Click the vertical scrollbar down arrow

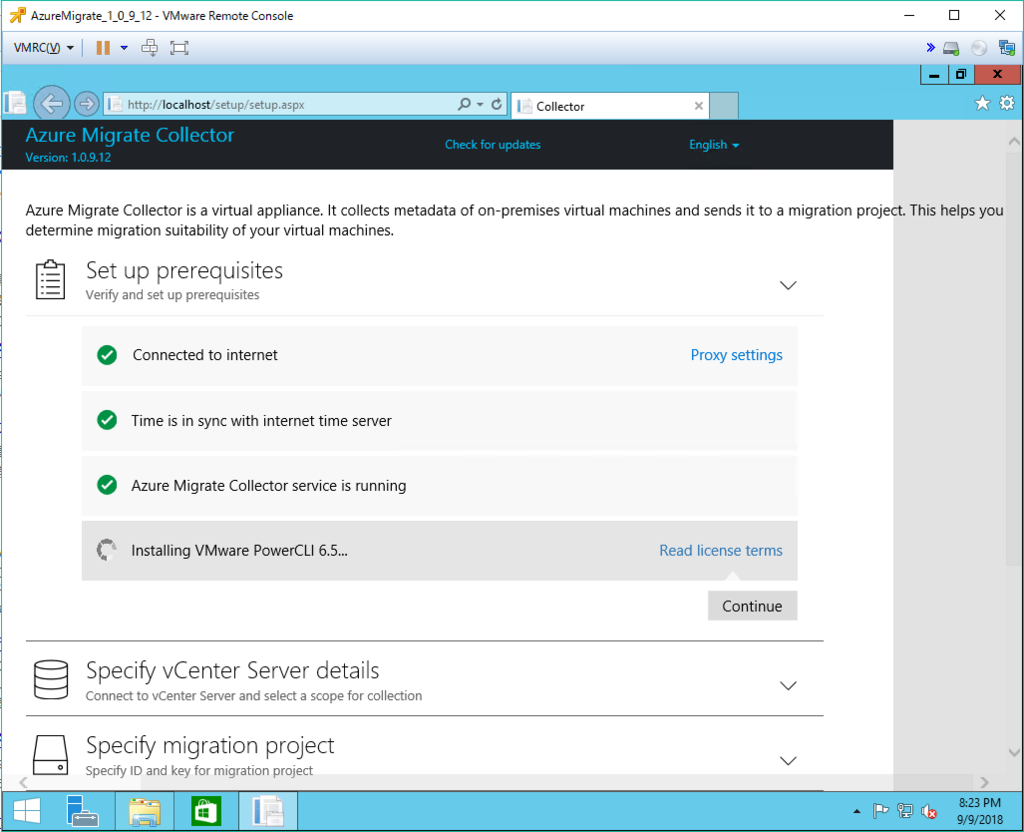1014,752
